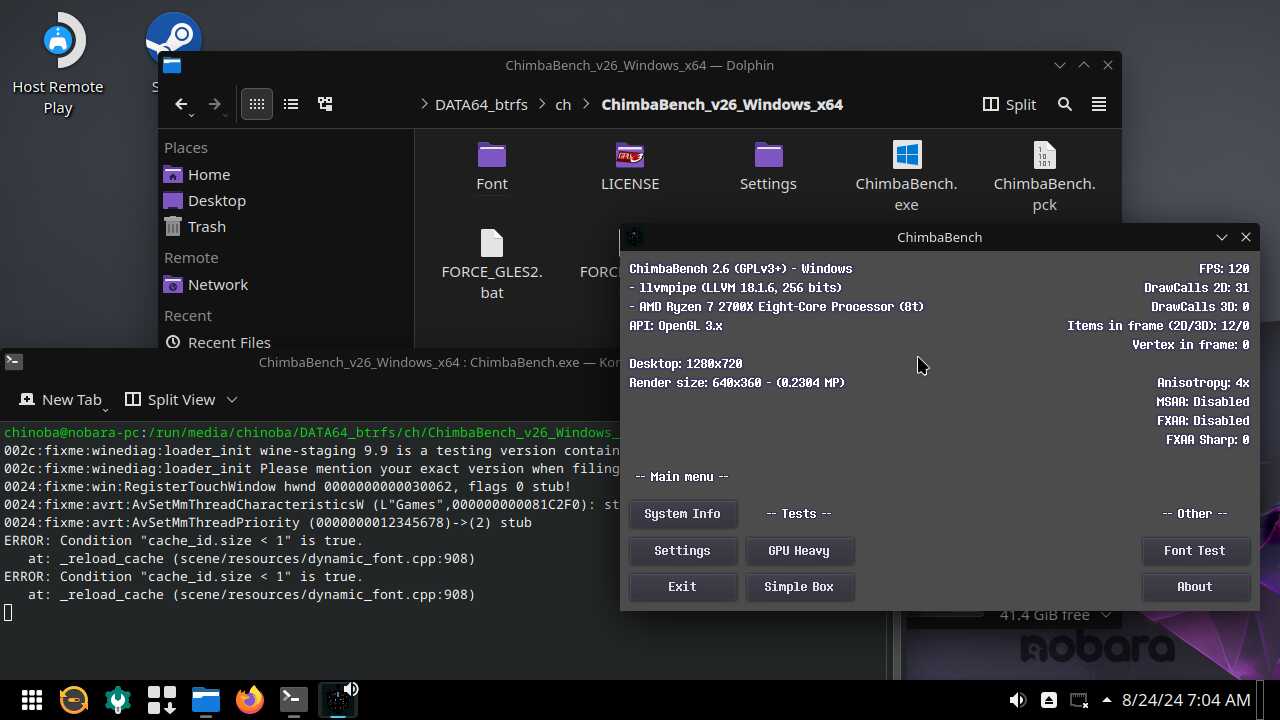Switch Dolphin to icons view mode
1280x720 pixels.
point(257,104)
